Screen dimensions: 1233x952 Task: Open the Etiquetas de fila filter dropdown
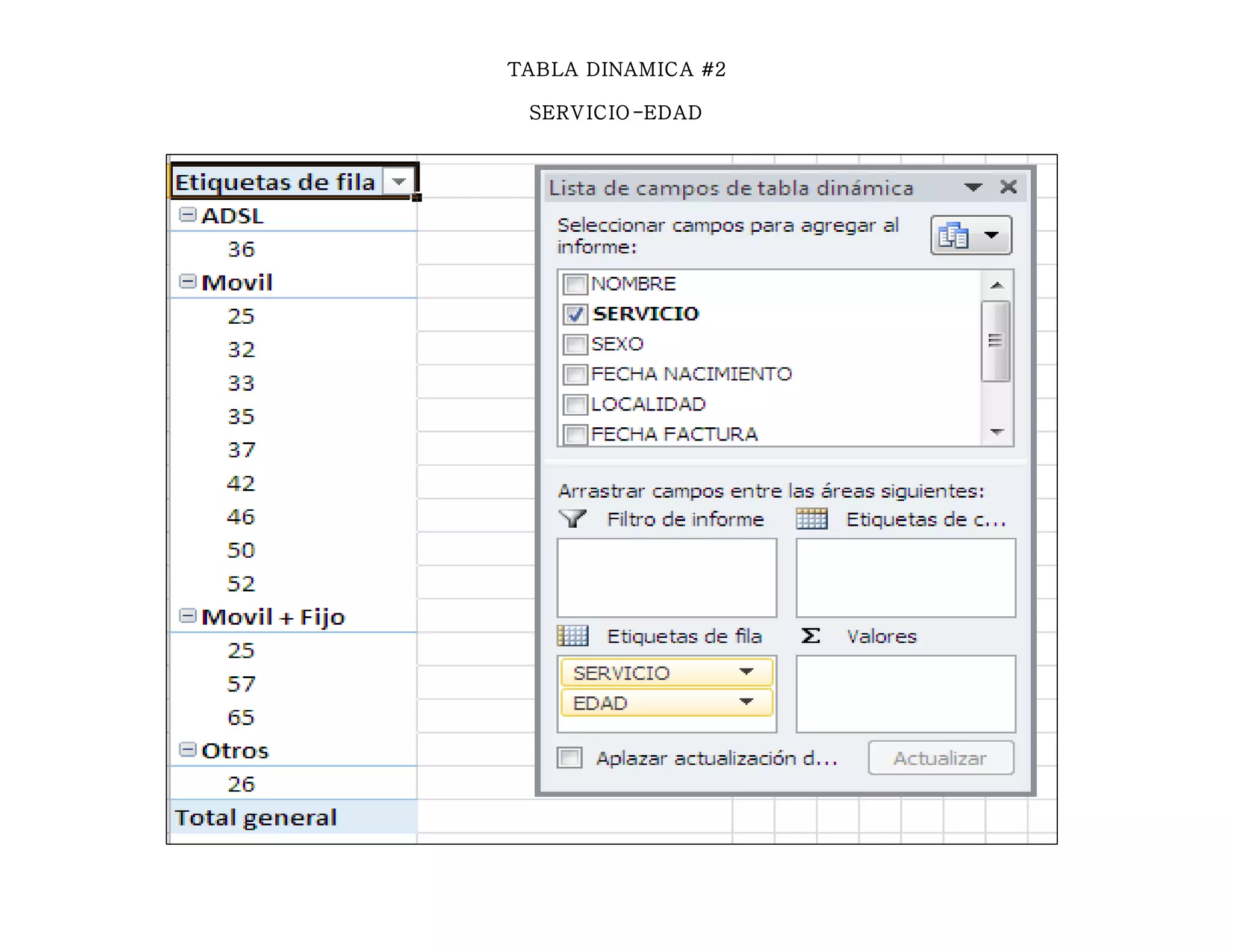399,182
